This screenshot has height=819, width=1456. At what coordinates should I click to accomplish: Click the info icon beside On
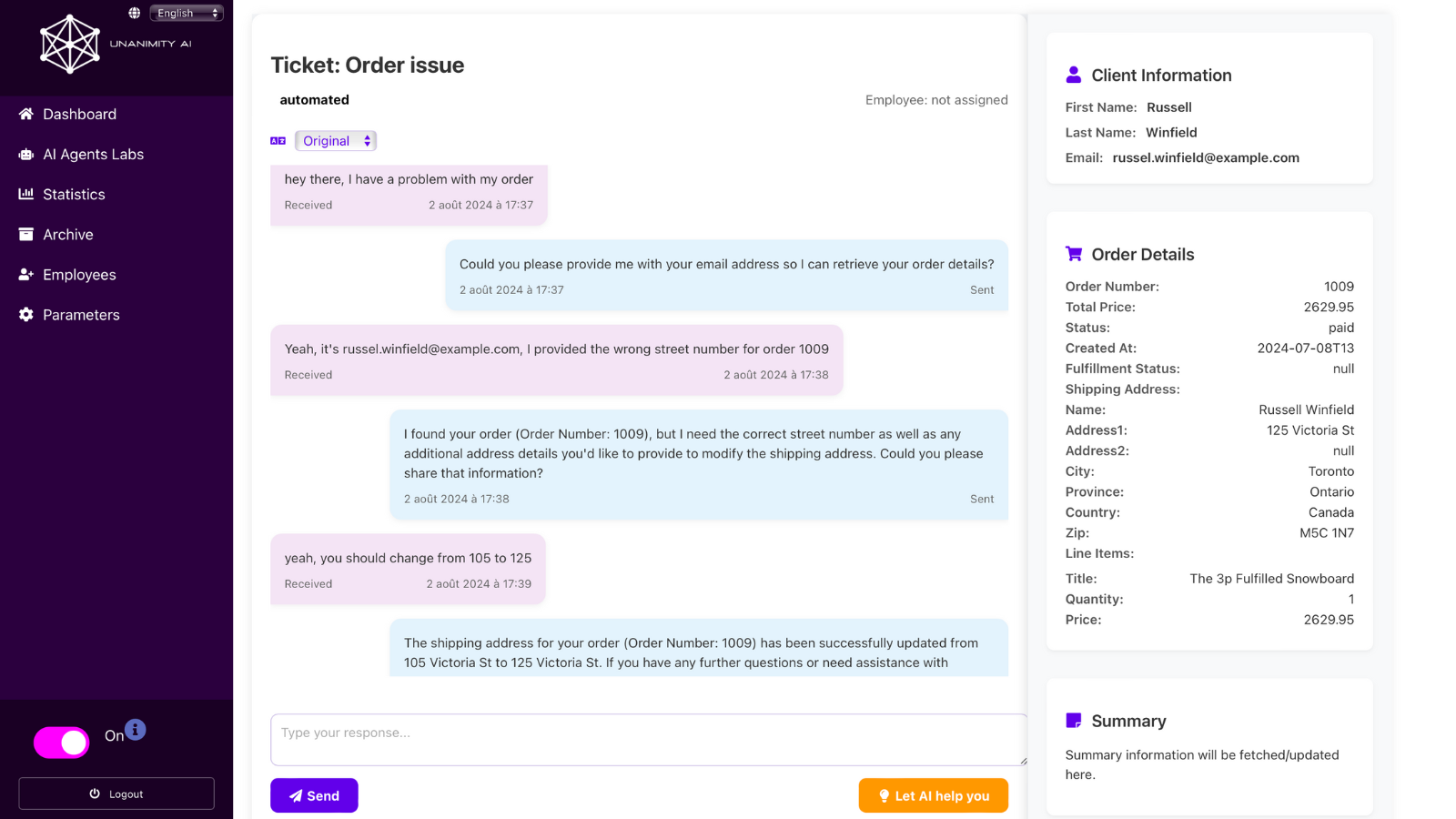[136, 730]
